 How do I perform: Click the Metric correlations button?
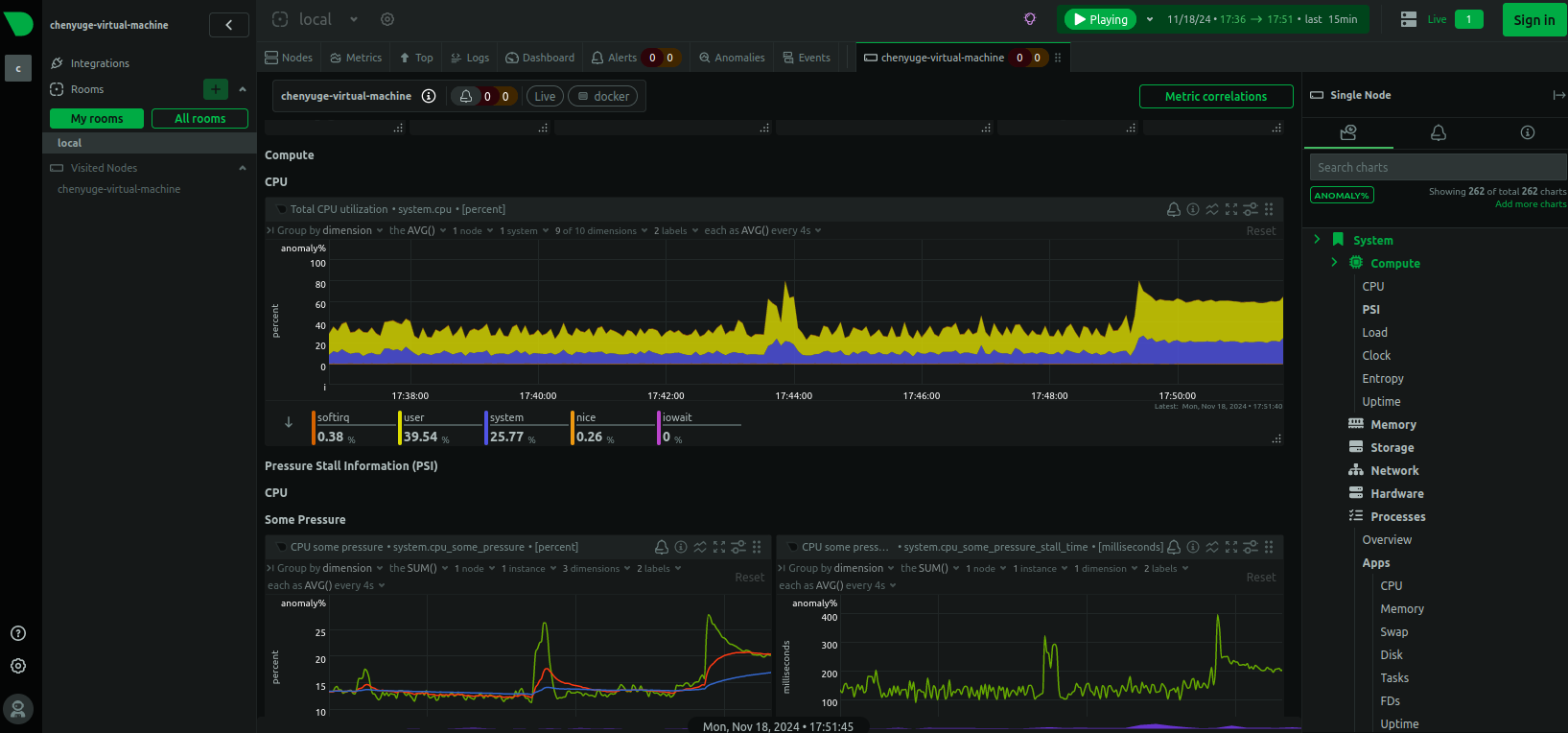tap(1215, 96)
